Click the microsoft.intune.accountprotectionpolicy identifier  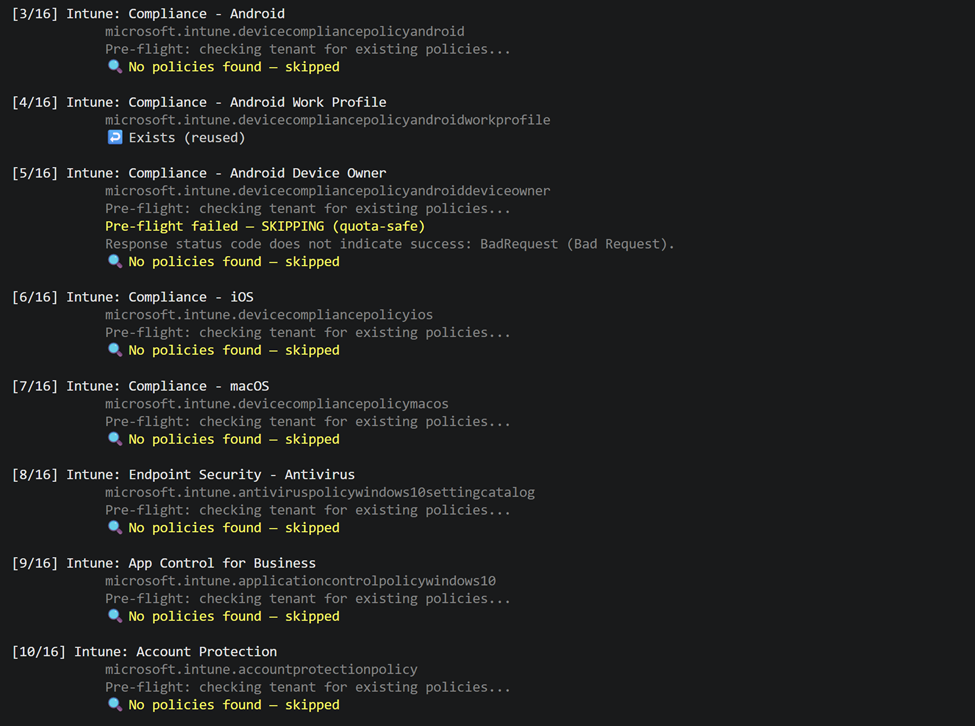pyautogui.click(x=261, y=669)
